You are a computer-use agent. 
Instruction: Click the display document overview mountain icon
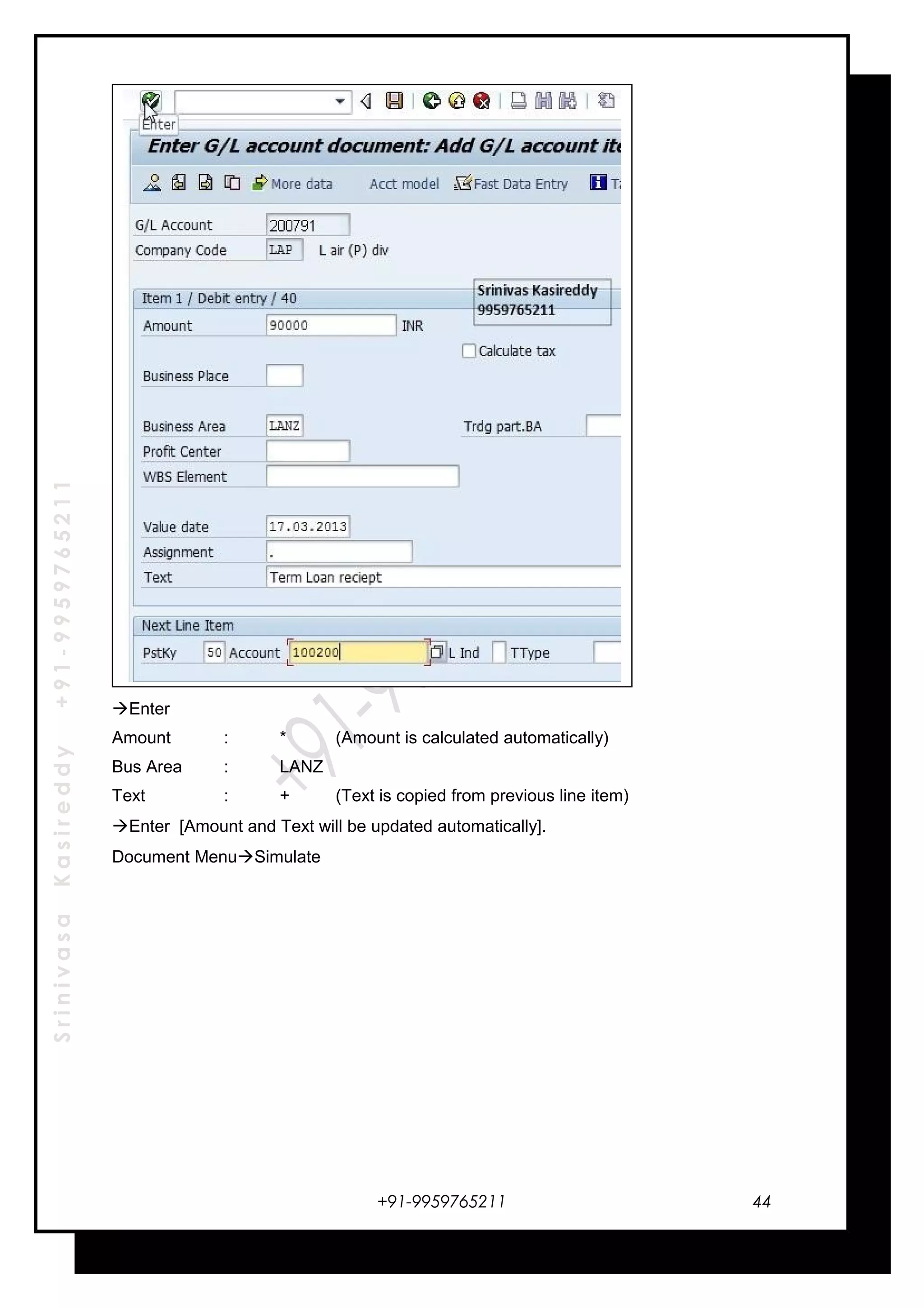(x=152, y=183)
